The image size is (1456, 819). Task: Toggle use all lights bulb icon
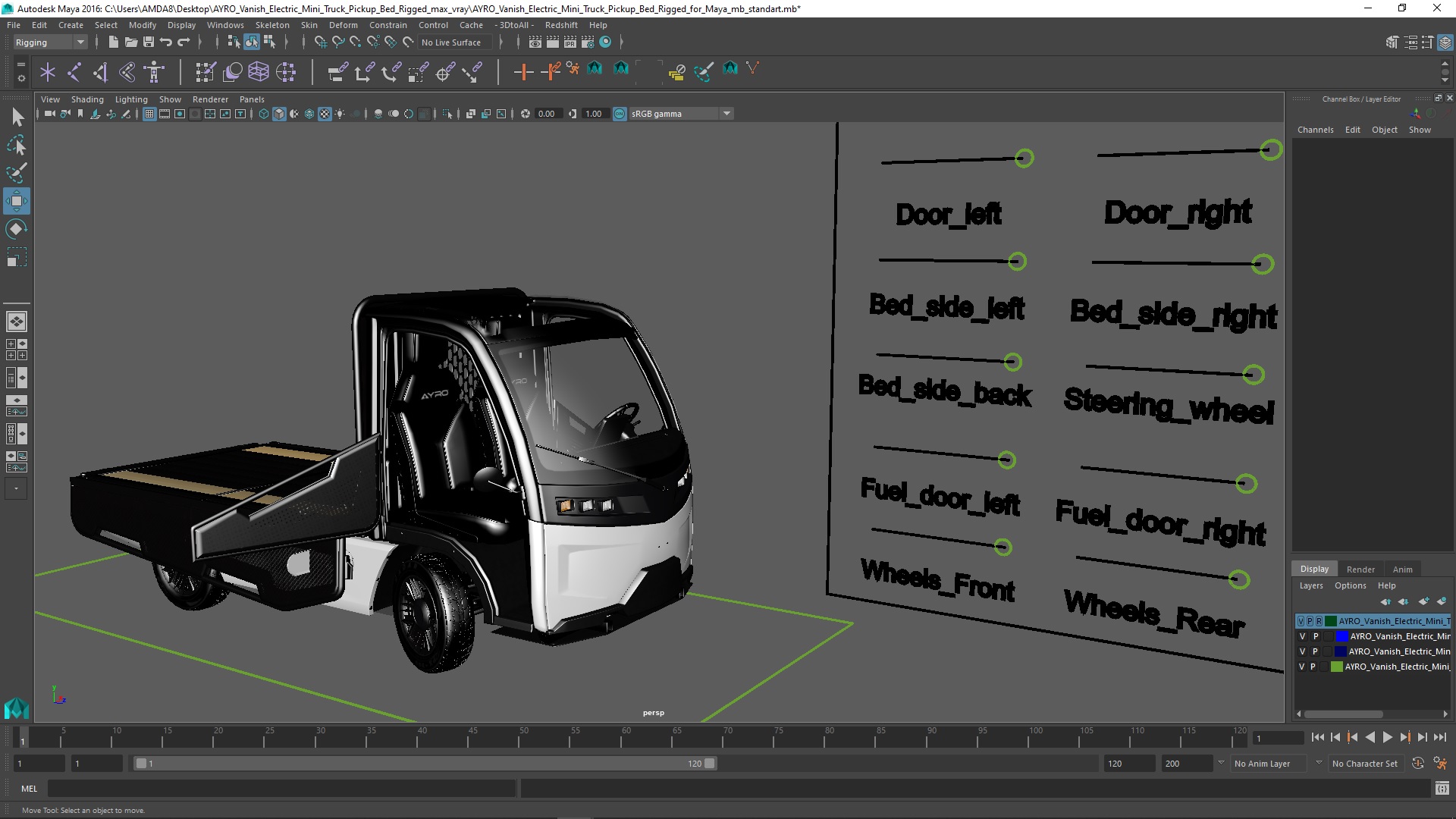coord(340,114)
